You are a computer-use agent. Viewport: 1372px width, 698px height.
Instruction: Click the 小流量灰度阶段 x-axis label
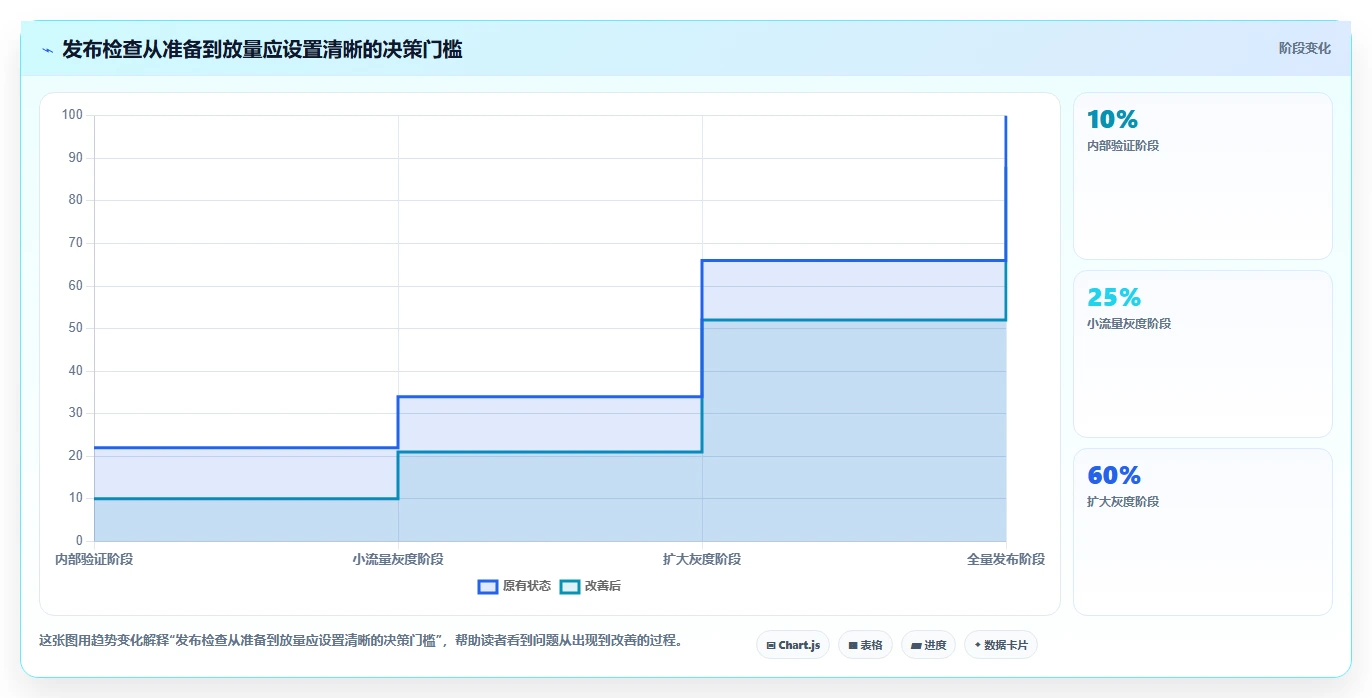pyautogui.click(x=398, y=559)
